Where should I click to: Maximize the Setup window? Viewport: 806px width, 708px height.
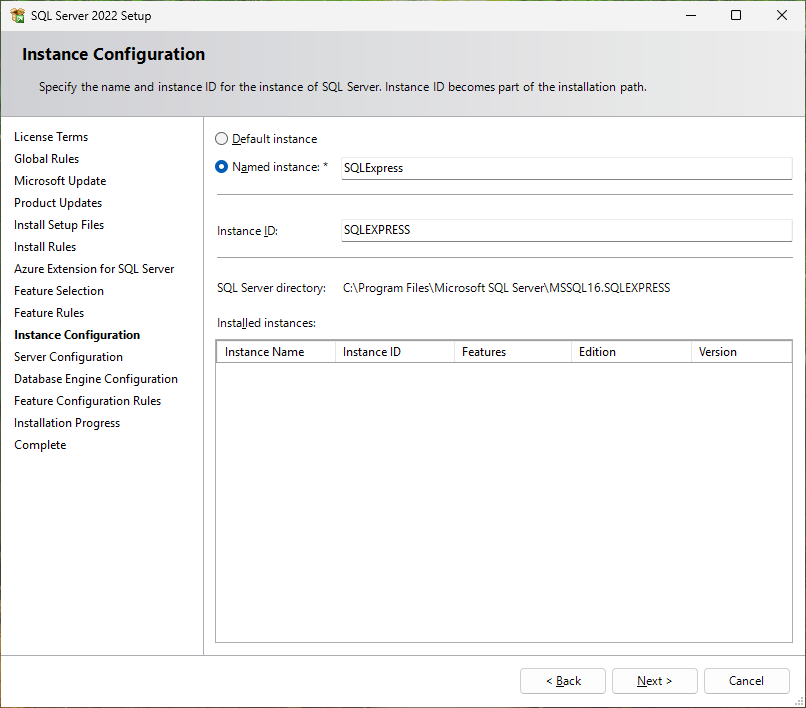click(x=736, y=16)
